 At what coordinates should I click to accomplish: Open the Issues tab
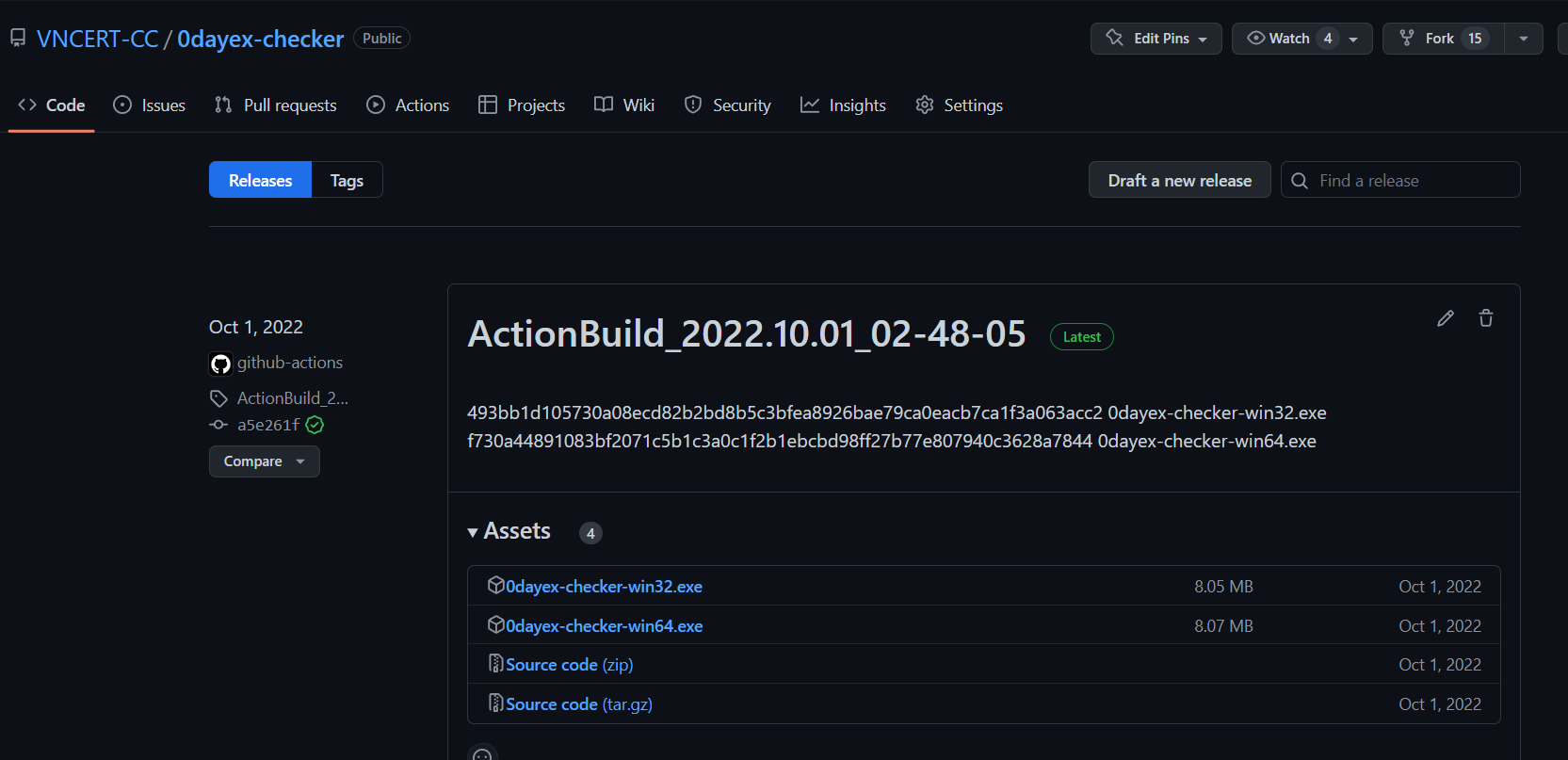tap(150, 105)
